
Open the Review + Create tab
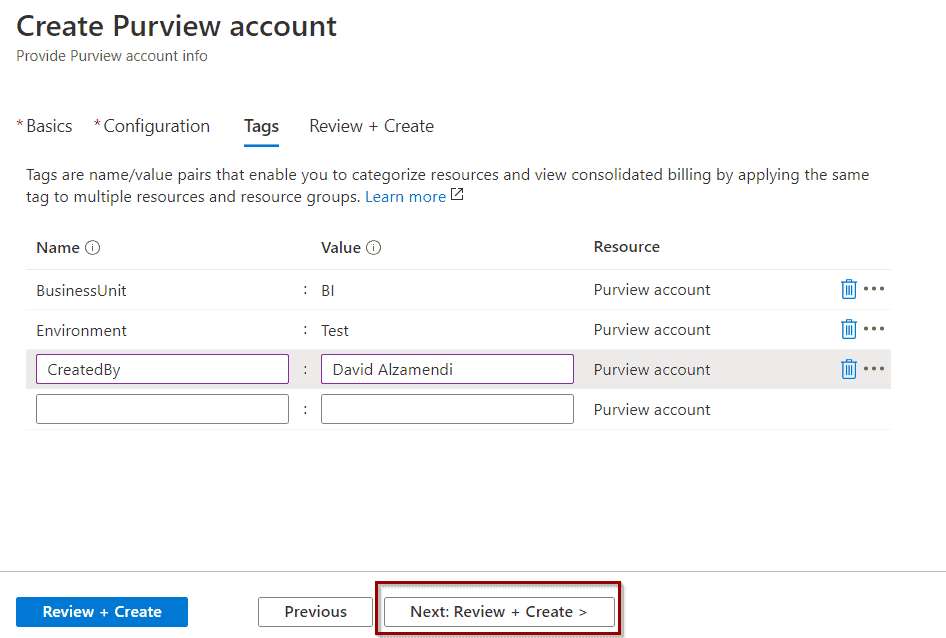coord(372,126)
